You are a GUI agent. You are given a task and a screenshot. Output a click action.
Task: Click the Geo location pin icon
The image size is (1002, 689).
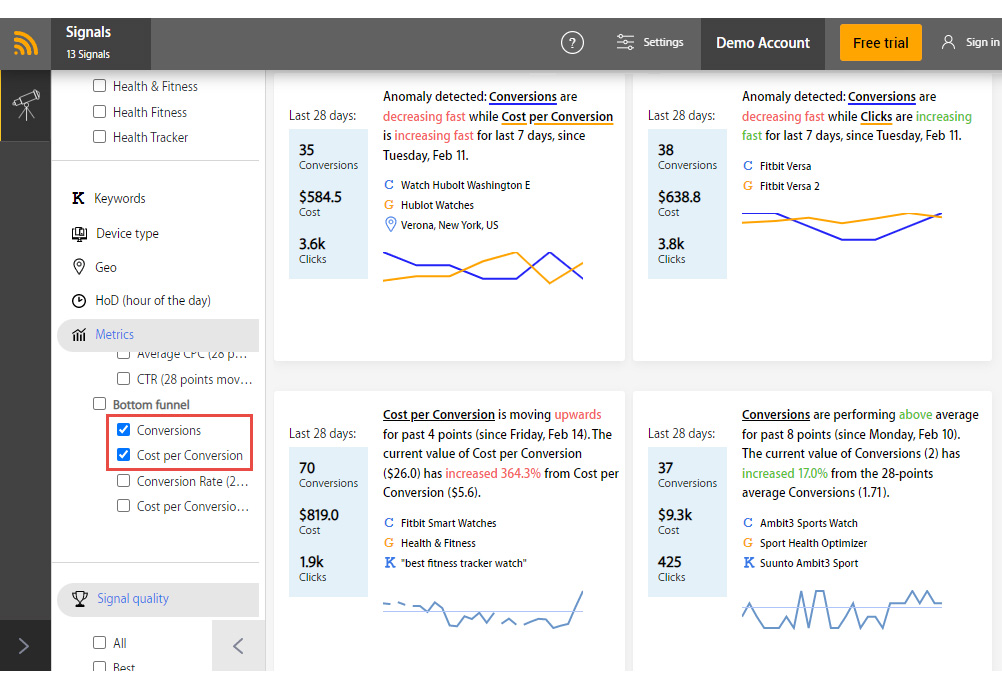pyautogui.click(x=79, y=267)
